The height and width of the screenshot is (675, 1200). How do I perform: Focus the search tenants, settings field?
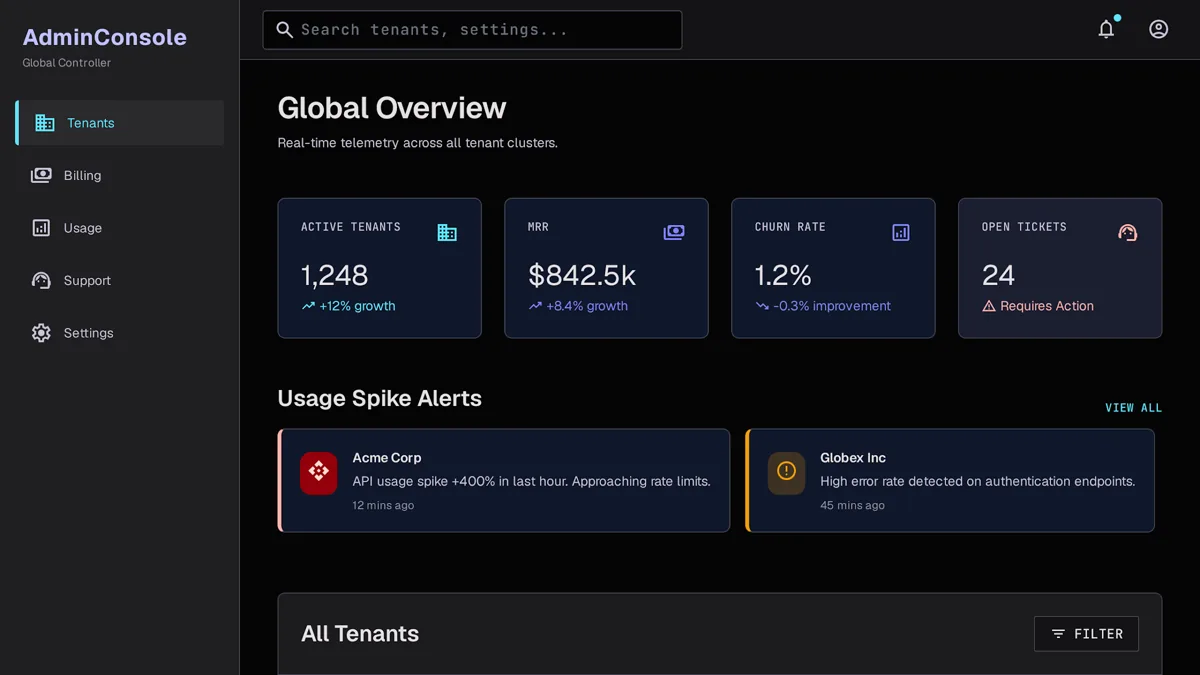pos(472,30)
